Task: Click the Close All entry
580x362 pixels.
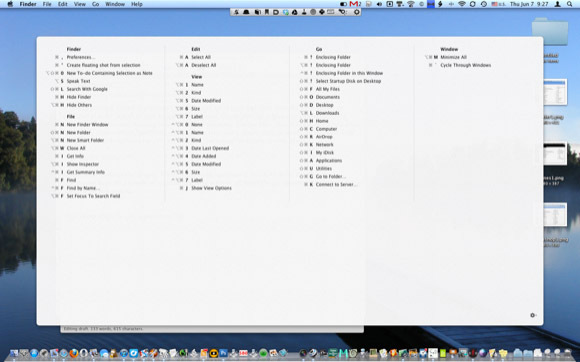Action: point(76,148)
